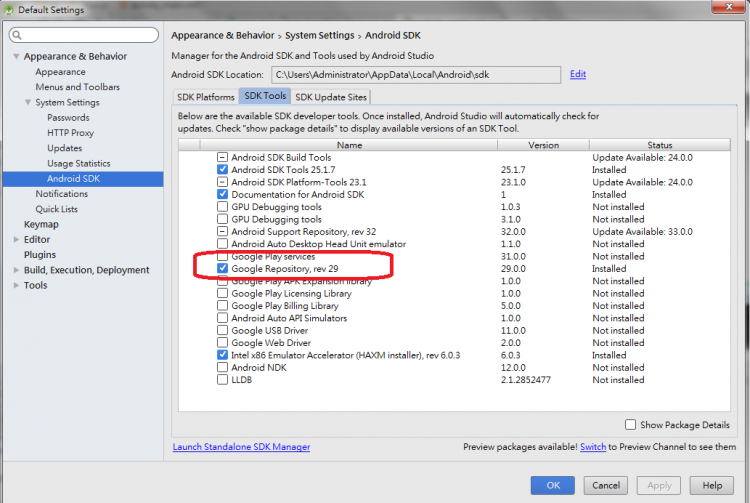Check the Android NDK package checkbox
750x503 pixels.
click(222, 367)
